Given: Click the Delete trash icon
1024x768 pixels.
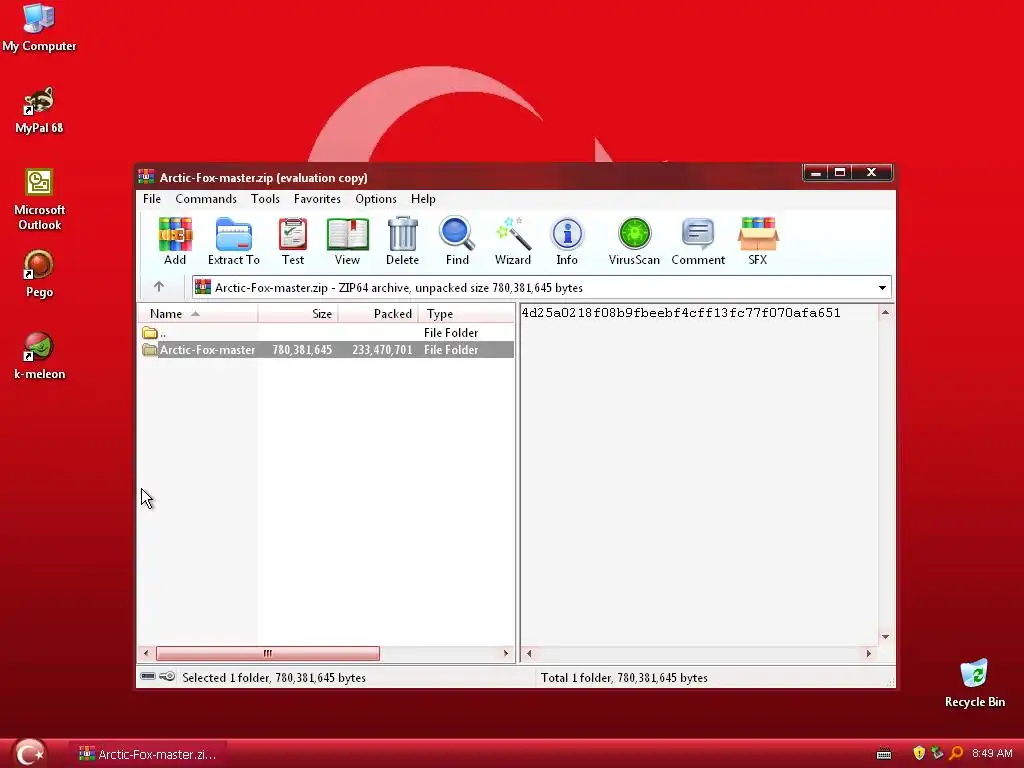Looking at the screenshot, I should tap(402, 241).
